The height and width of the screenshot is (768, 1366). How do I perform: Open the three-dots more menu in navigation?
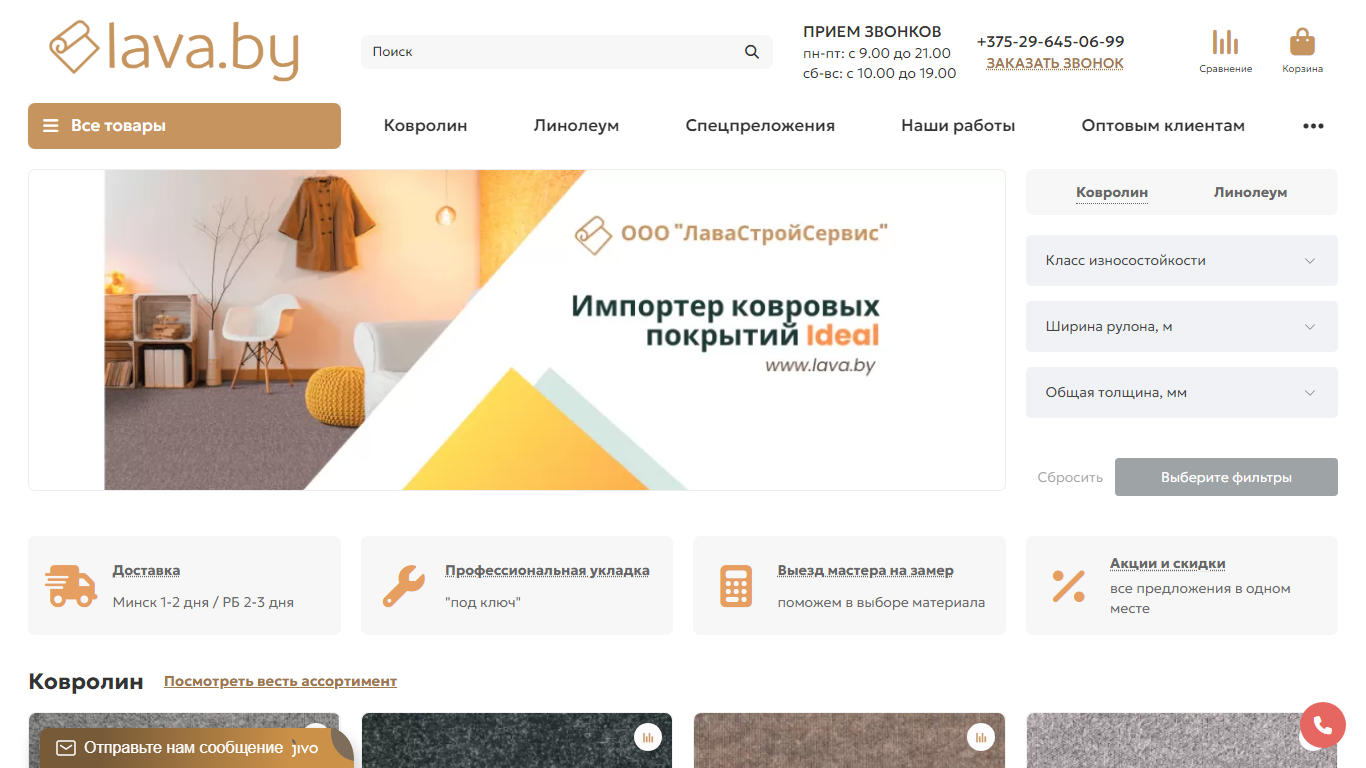click(1313, 126)
